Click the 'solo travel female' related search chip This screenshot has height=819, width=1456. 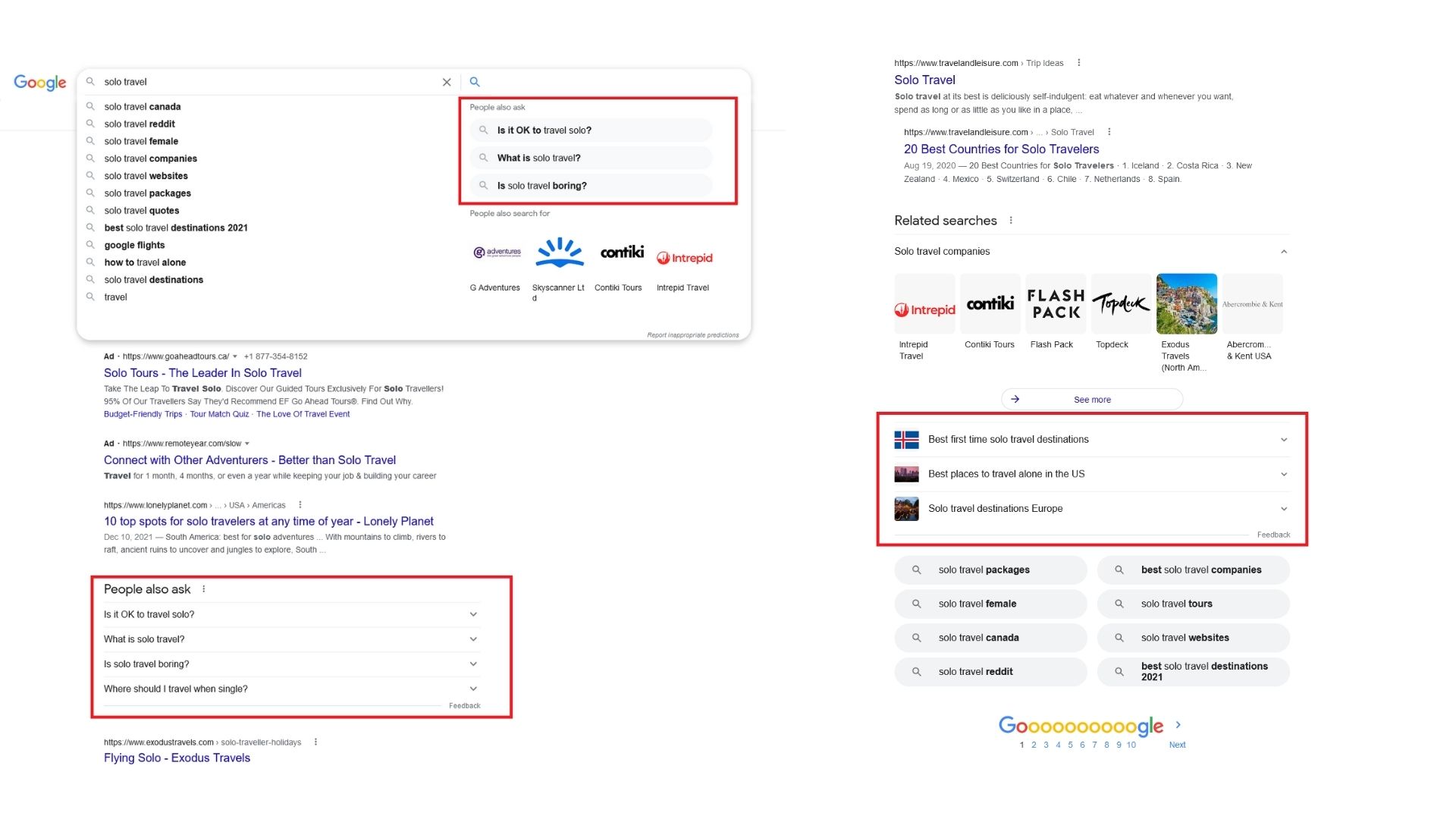990,604
